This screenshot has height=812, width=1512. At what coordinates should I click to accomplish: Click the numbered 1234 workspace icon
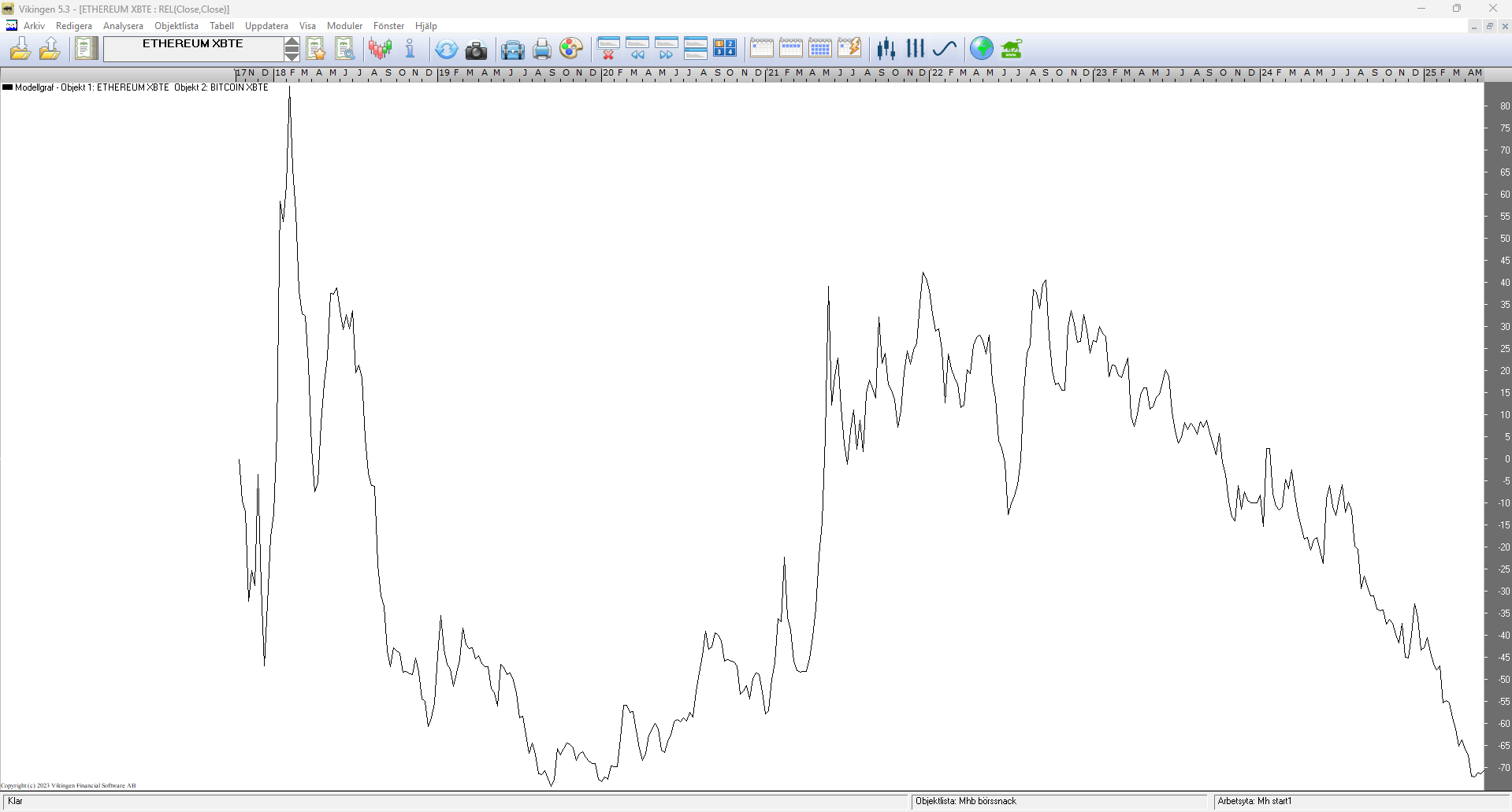coord(725,49)
